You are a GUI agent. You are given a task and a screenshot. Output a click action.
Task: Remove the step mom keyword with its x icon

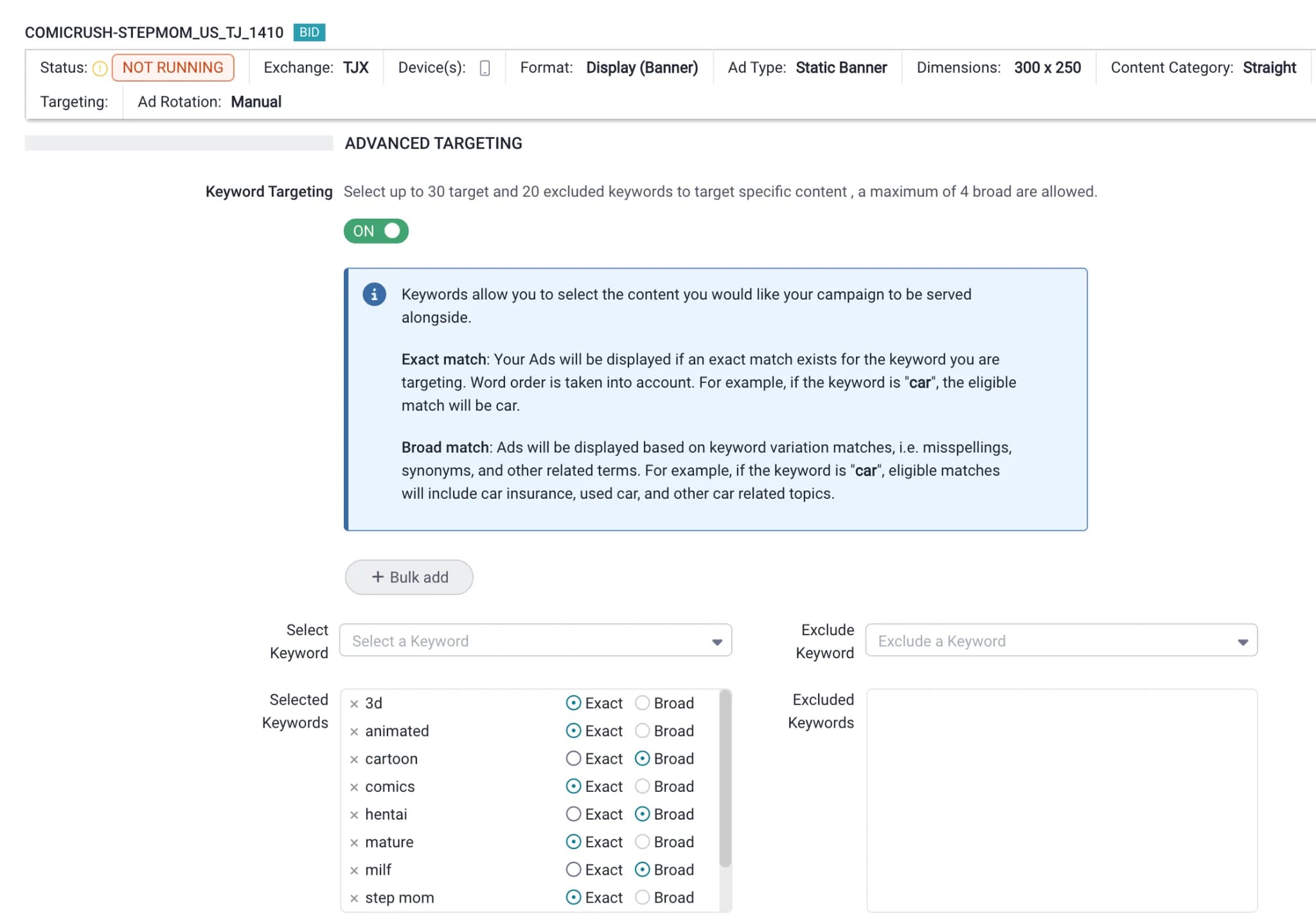click(x=354, y=898)
